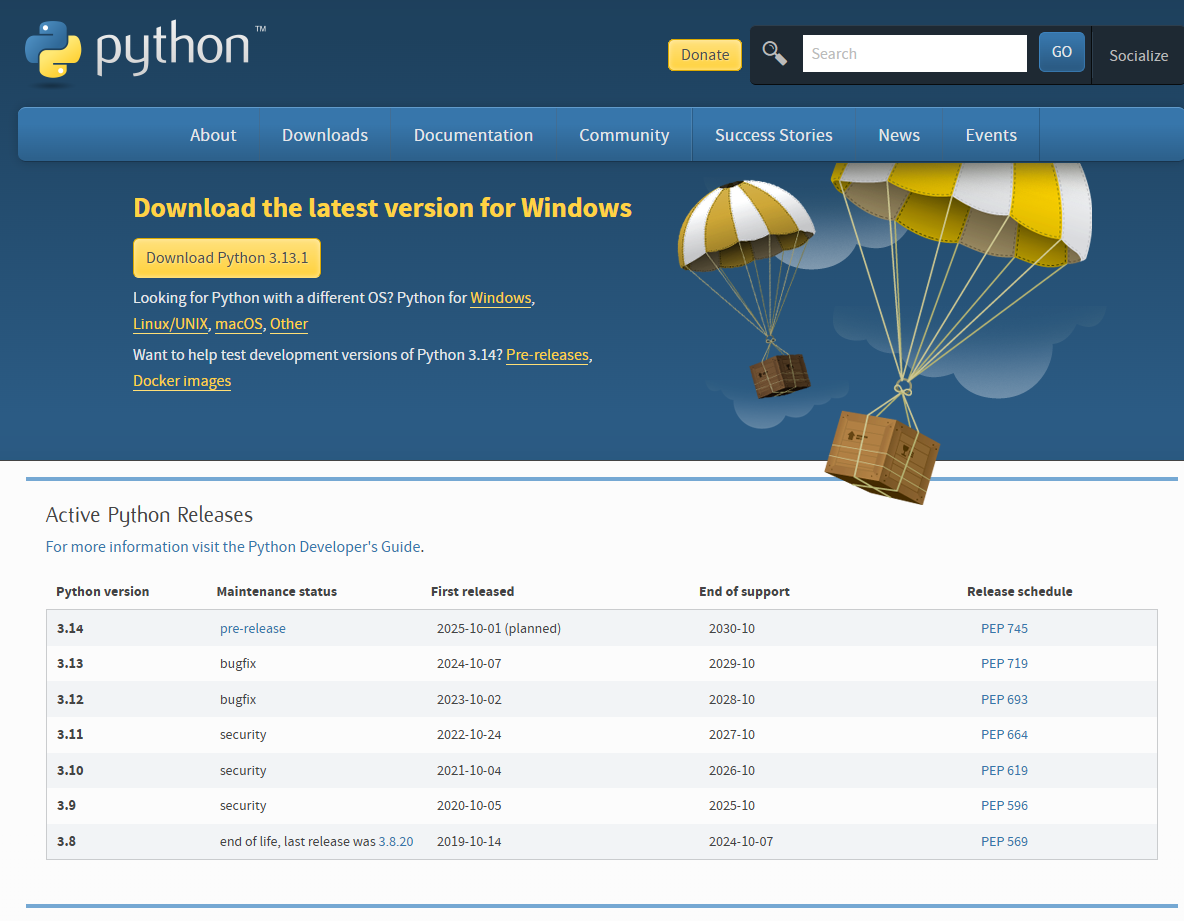The height and width of the screenshot is (921, 1184).
Task: Open the Docker images link
Action: pos(182,381)
